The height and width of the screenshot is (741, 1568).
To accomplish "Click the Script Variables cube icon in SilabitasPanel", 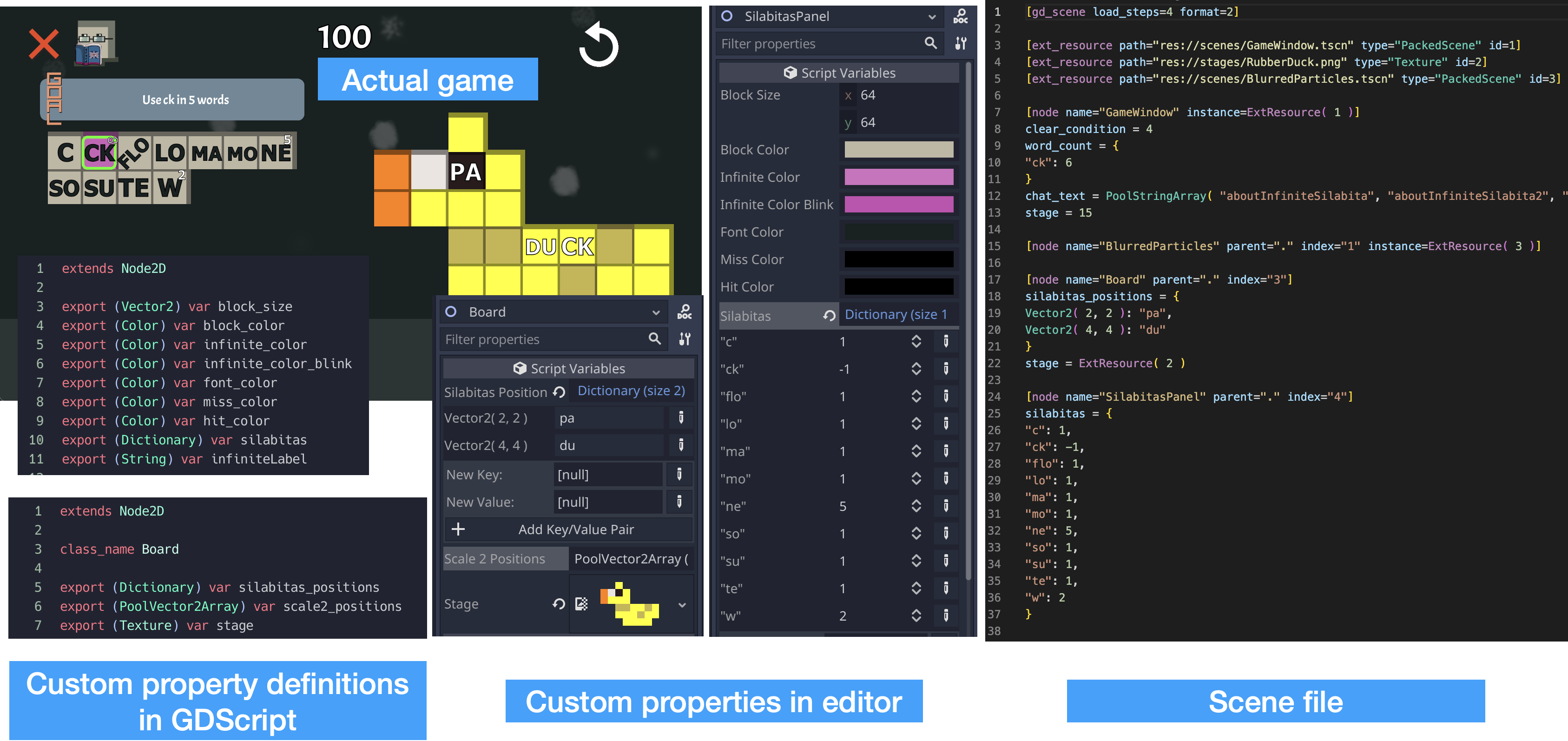I will 790,73.
